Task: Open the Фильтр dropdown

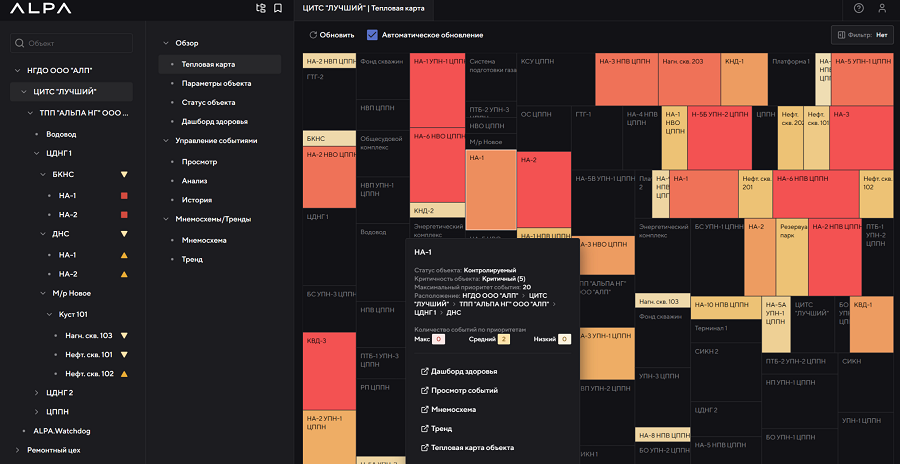Action: coord(861,35)
